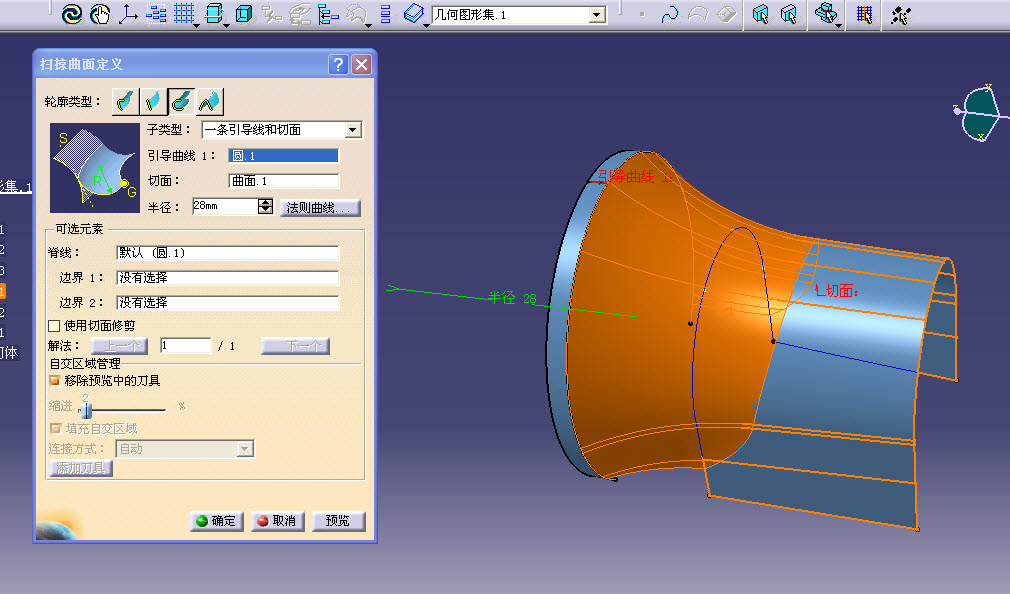Click the layered blue planes icon
1010x594 pixels.
[414, 13]
